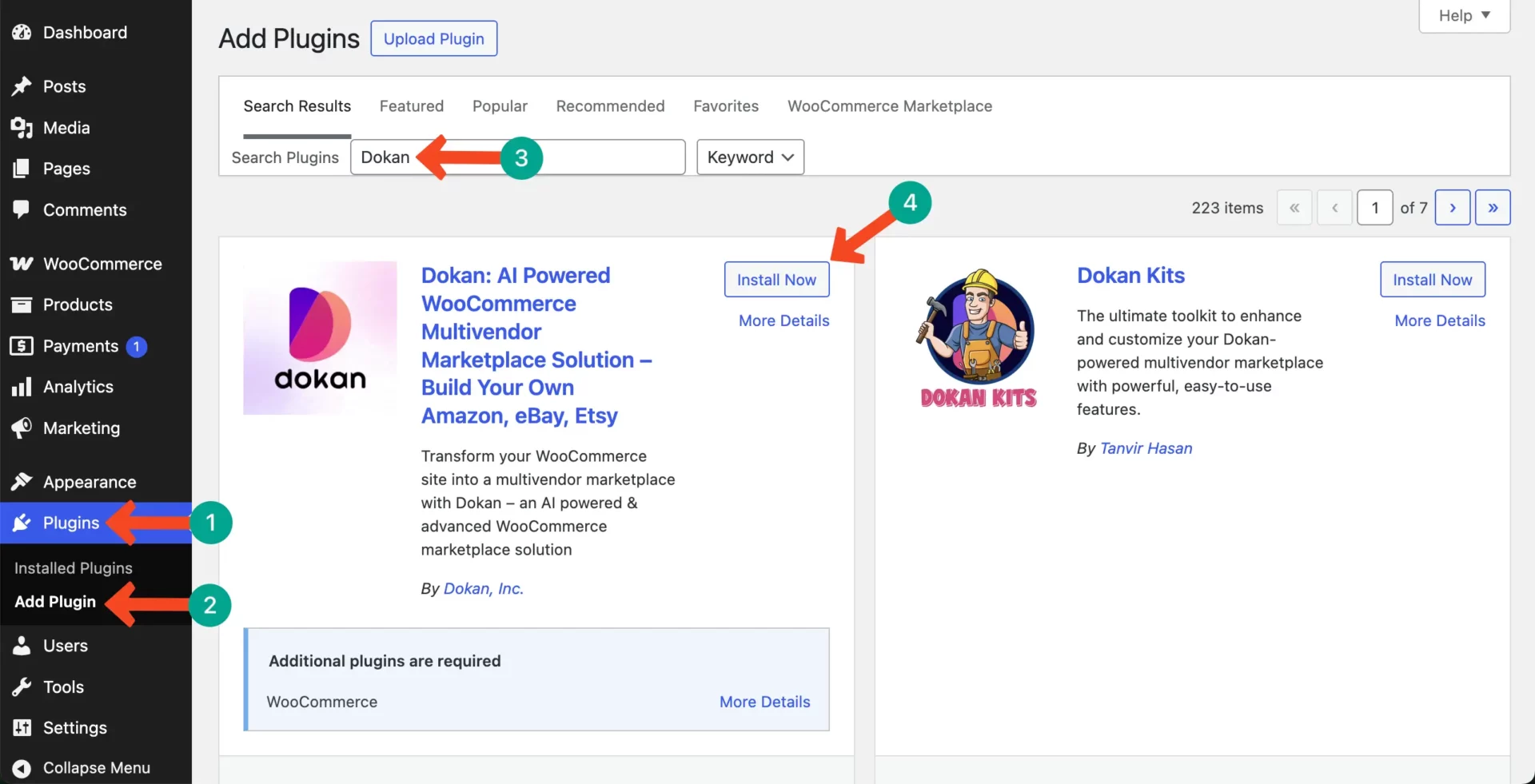
Task: Click the Payments notification badge
Action: [x=137, y=346]
